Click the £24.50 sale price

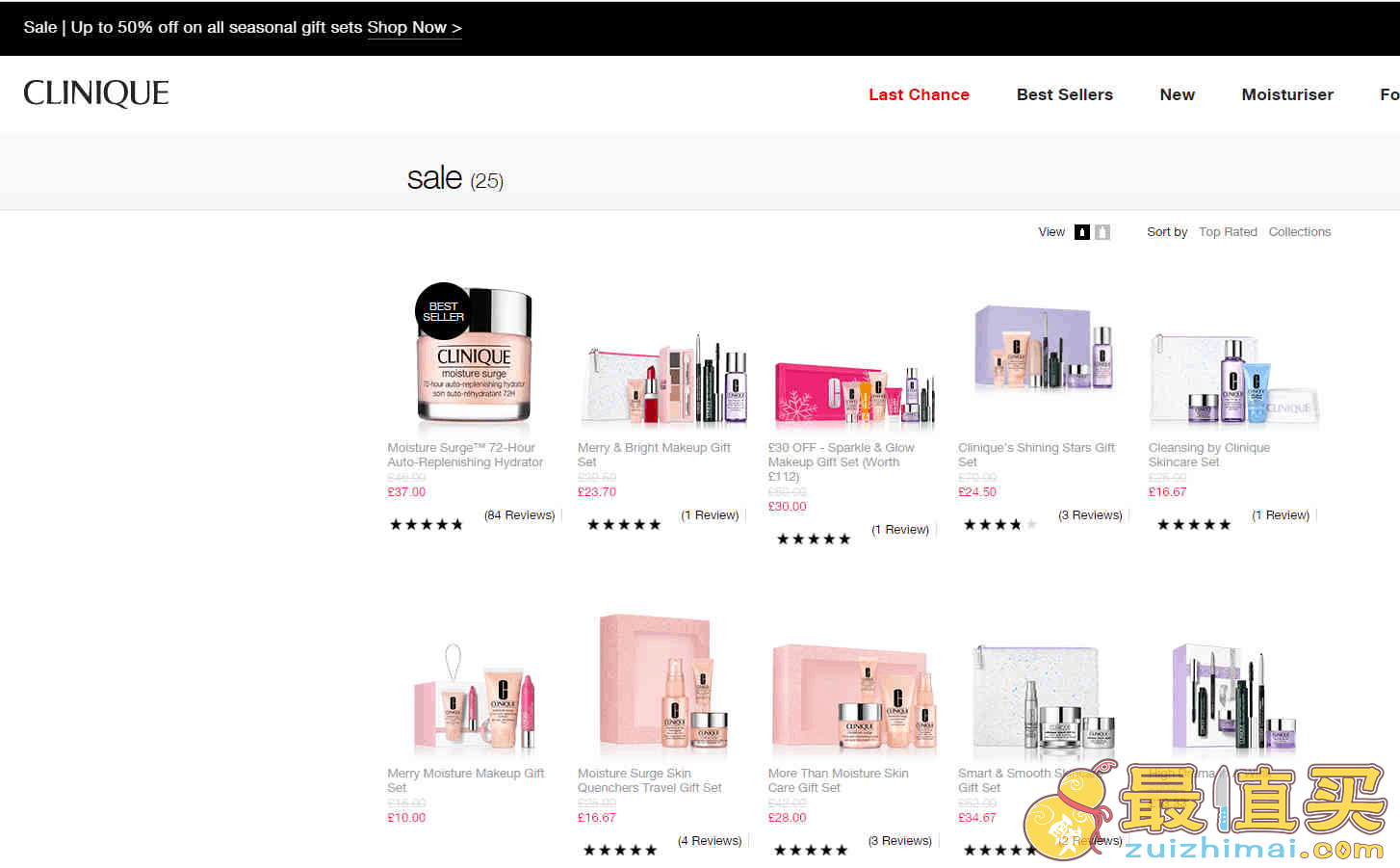tap(977, 492)
